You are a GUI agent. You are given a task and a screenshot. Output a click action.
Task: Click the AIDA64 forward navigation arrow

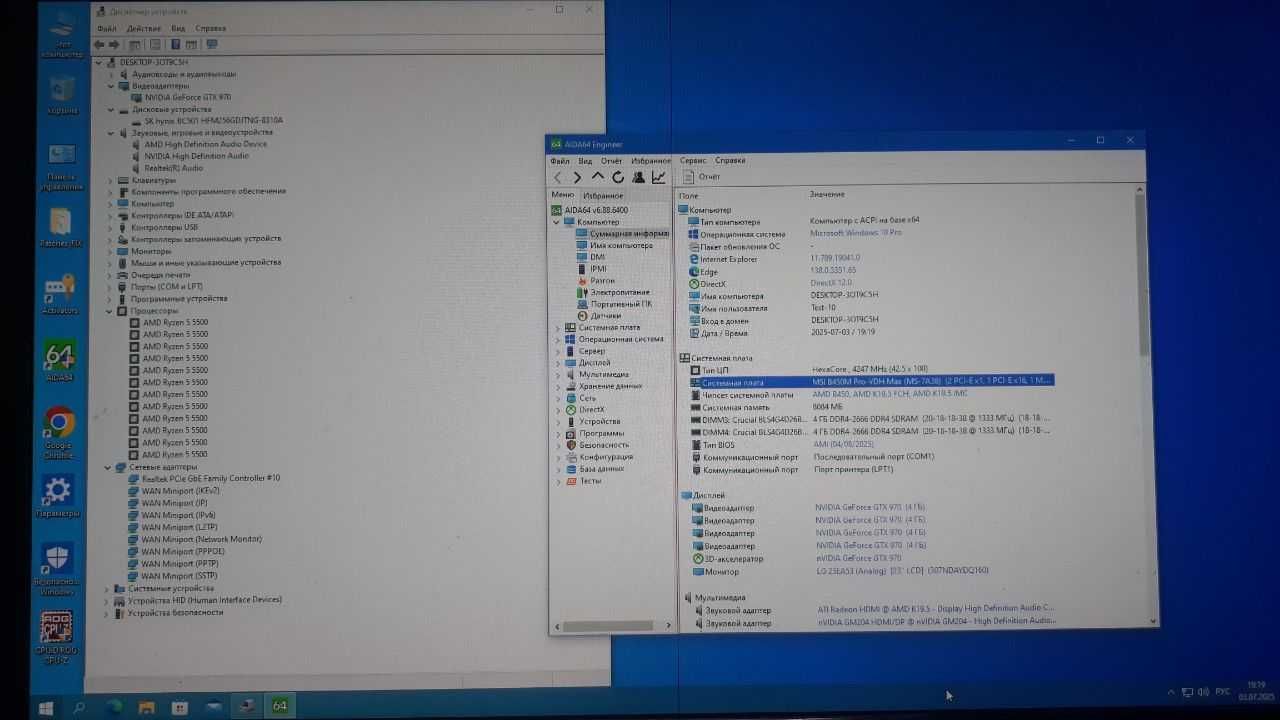577,178
